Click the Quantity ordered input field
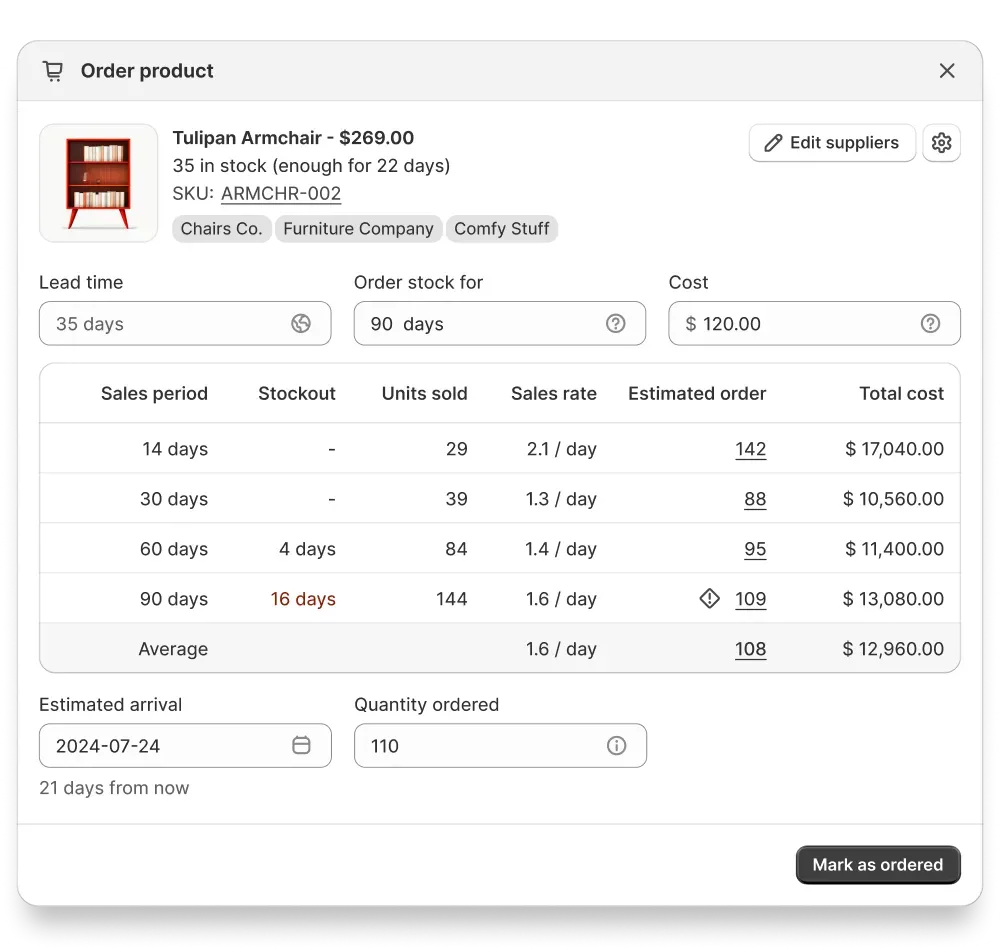This screenshot has width=1000, height=952. tap(480, 745)
